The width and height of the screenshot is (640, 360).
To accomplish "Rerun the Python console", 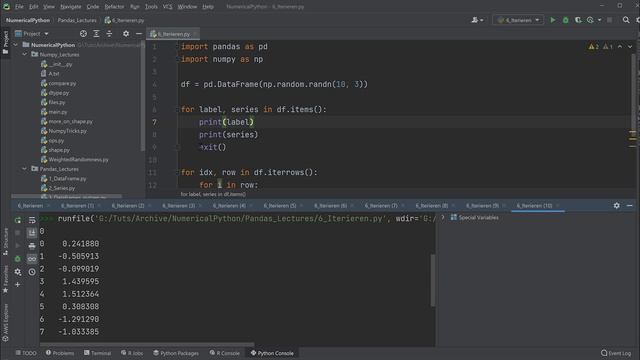I will click(18, 220).
